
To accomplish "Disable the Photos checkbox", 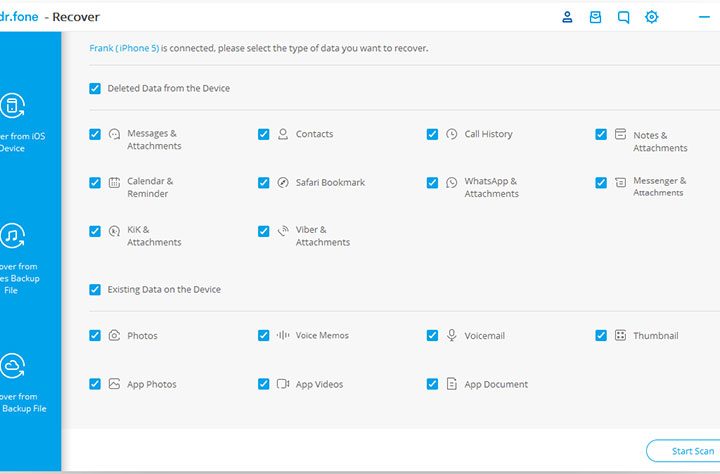I will pyautogui.click(x=95, y=335).
